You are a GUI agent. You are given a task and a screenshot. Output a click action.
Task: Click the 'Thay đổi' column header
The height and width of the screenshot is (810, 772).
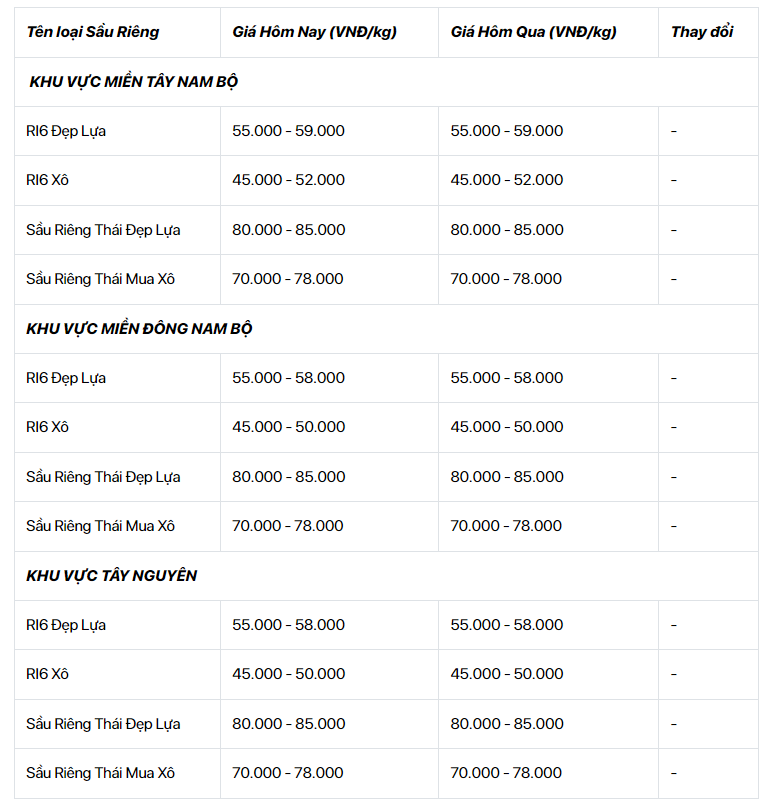pos(702,32)
